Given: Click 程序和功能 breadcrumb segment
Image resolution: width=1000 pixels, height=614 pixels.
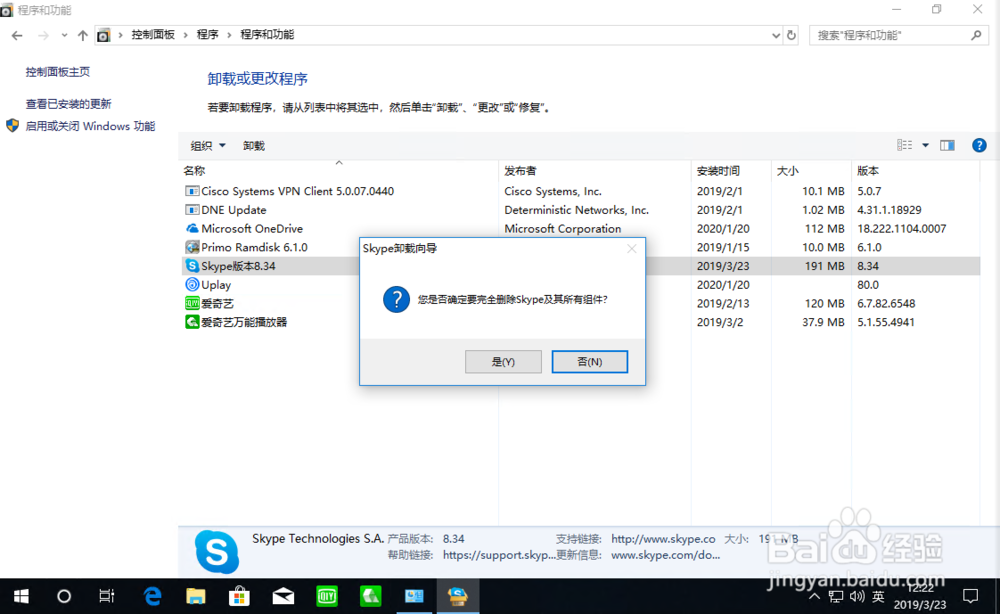Looking at the screenshot, I should [267, 34].
